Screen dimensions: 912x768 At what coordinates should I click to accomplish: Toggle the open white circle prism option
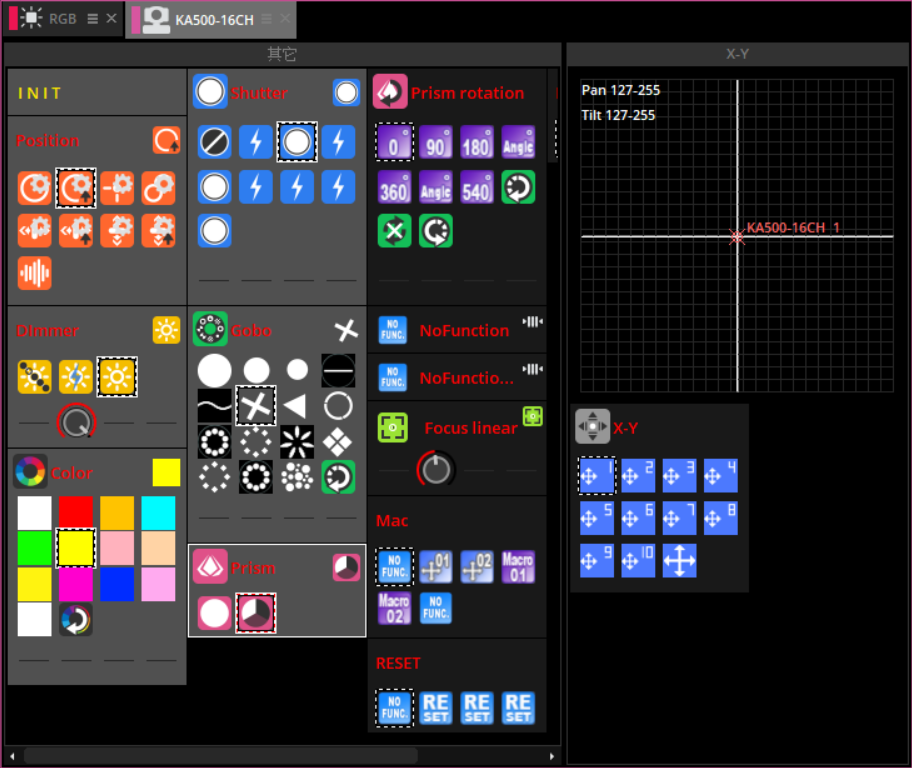click(x=214, y=613)
